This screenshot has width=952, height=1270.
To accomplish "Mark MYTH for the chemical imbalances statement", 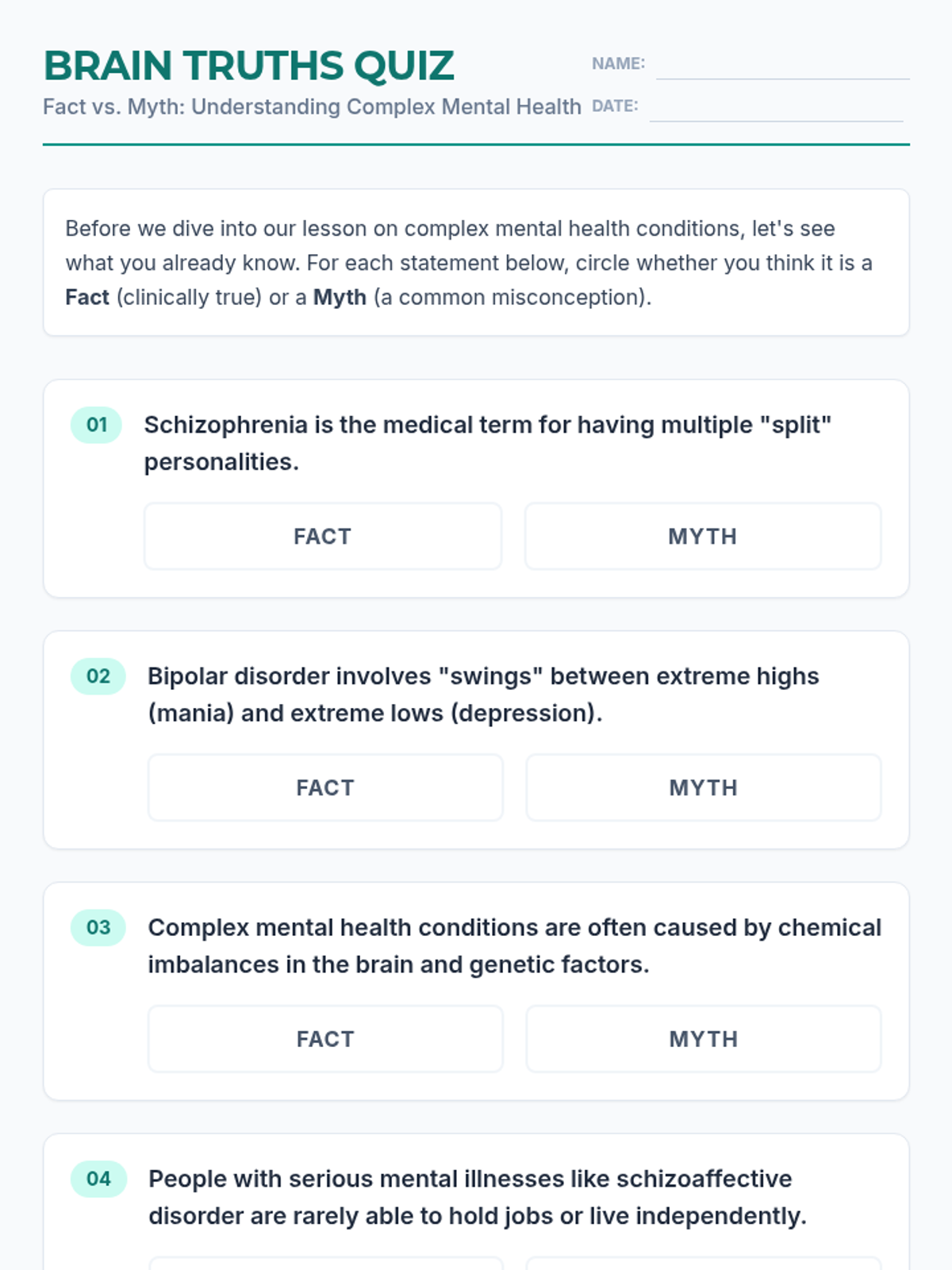I will pyautogui.click(x=704, y=1039).
